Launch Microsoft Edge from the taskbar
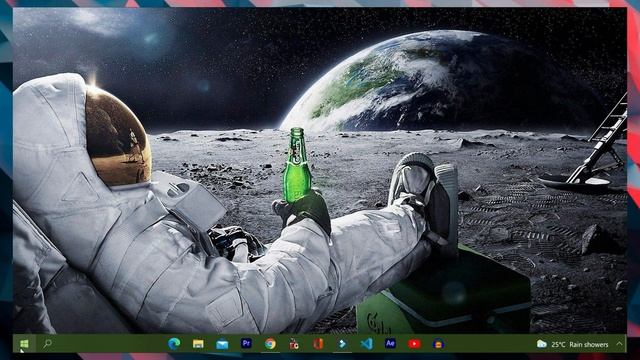 click(174, 344)
